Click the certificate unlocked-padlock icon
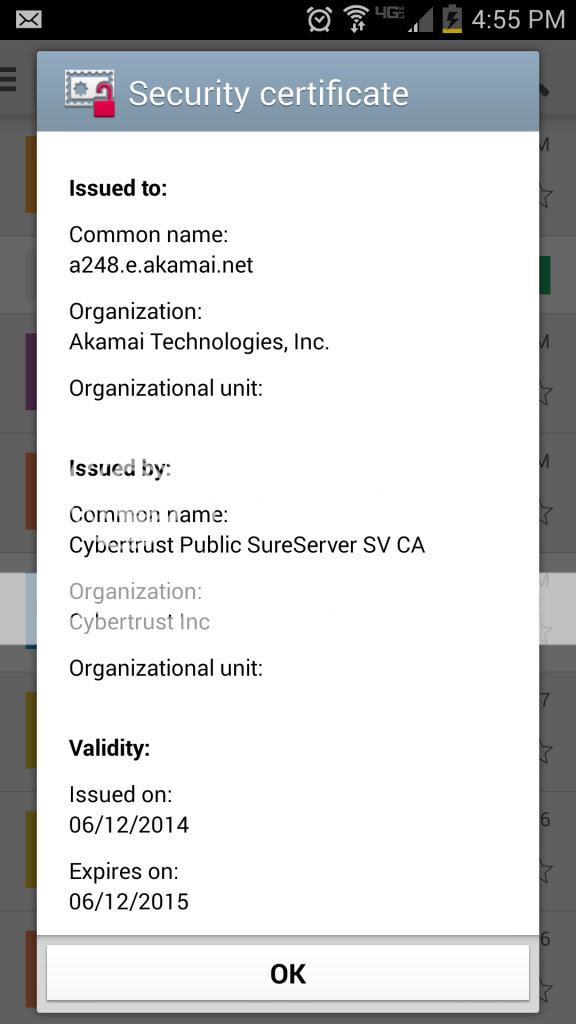Screen dimensions: 576x1024 pyautogui.click(x=89, y=93)
